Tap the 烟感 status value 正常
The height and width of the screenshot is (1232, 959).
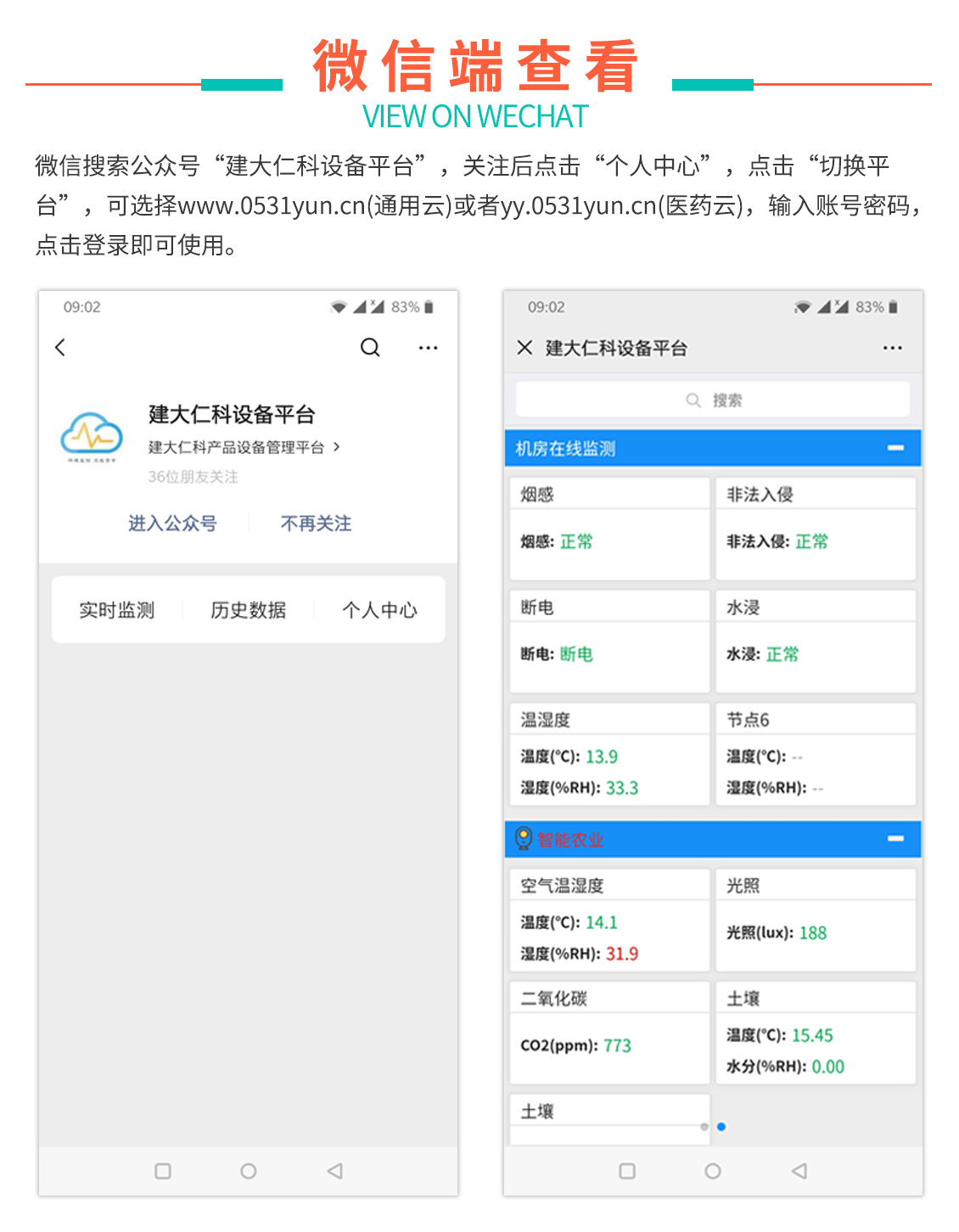click(577, 541)
